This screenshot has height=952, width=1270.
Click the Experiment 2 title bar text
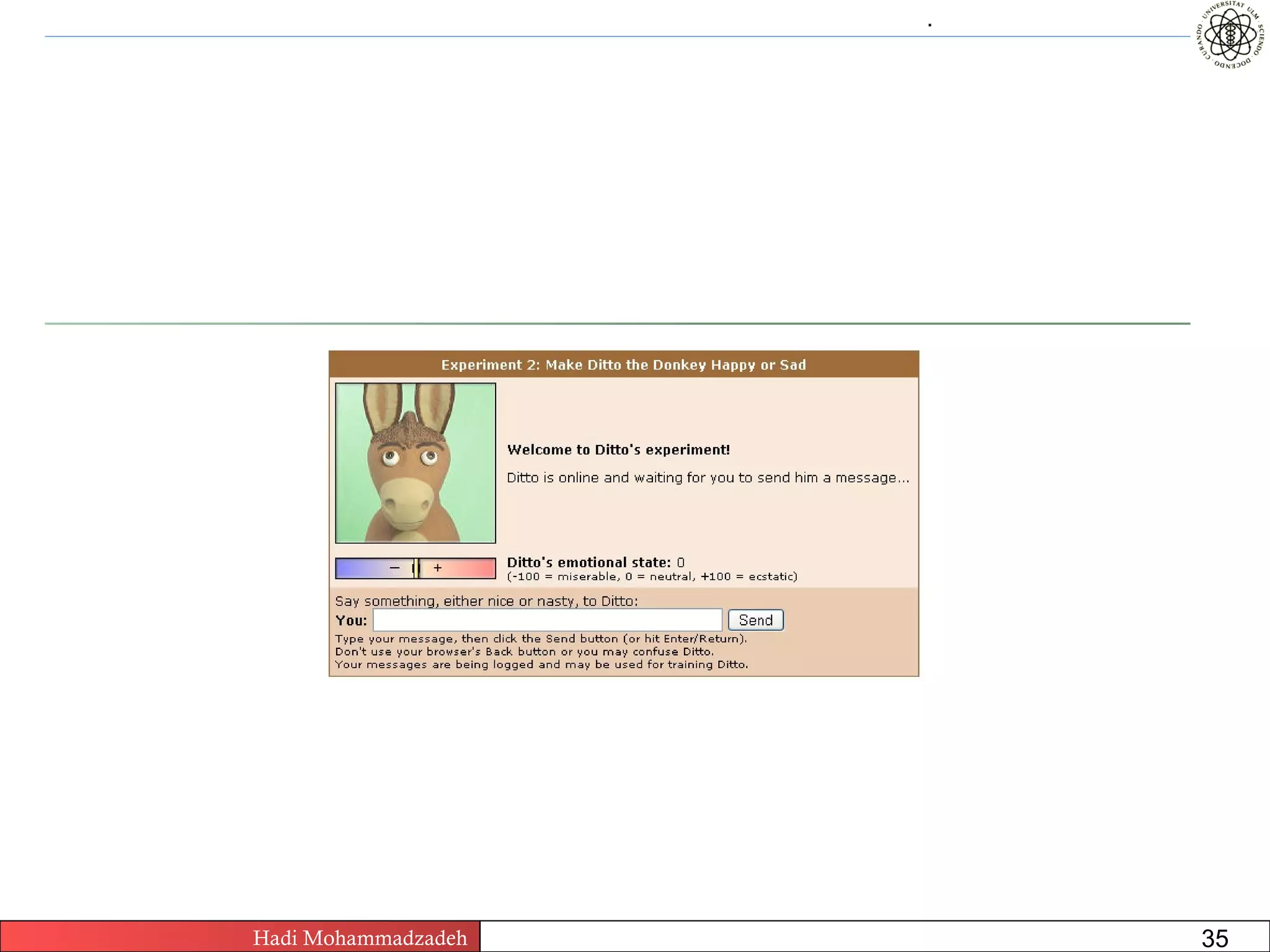click(x=623, y=365)
